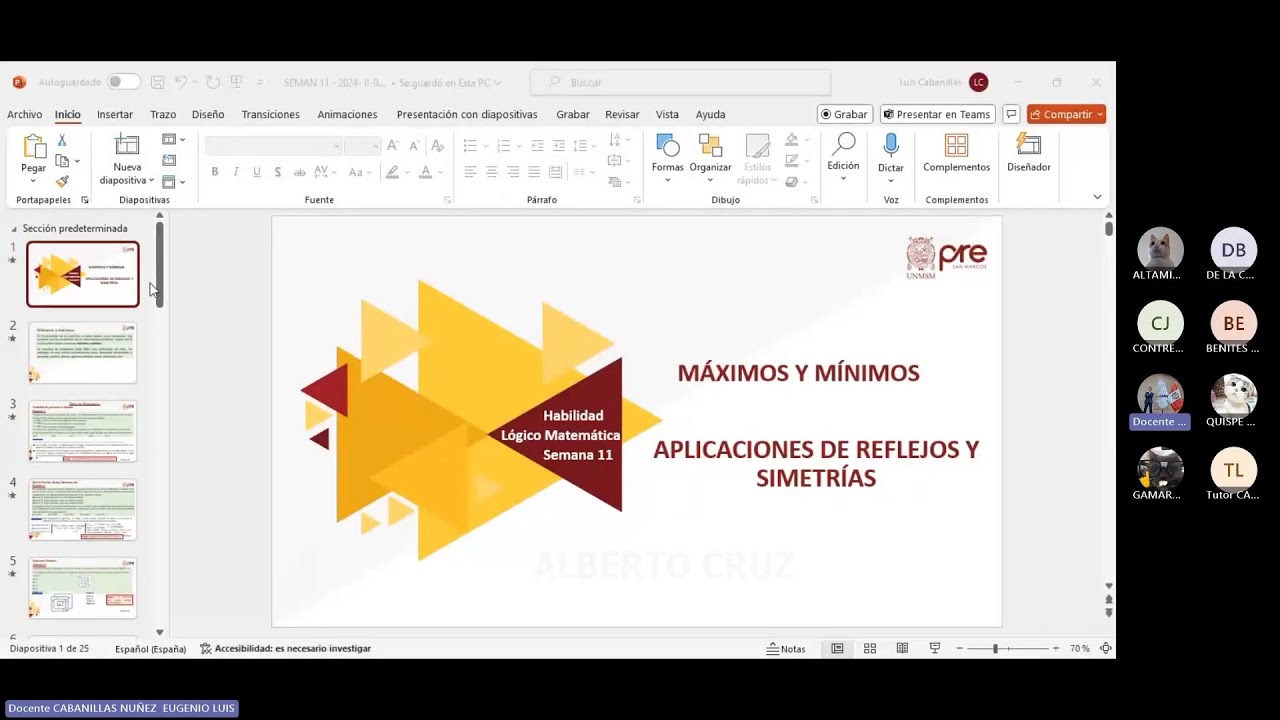Click the Copy icon
Image resolution: width=1280 pixels, height=720 pixels.
pos(62,161)
